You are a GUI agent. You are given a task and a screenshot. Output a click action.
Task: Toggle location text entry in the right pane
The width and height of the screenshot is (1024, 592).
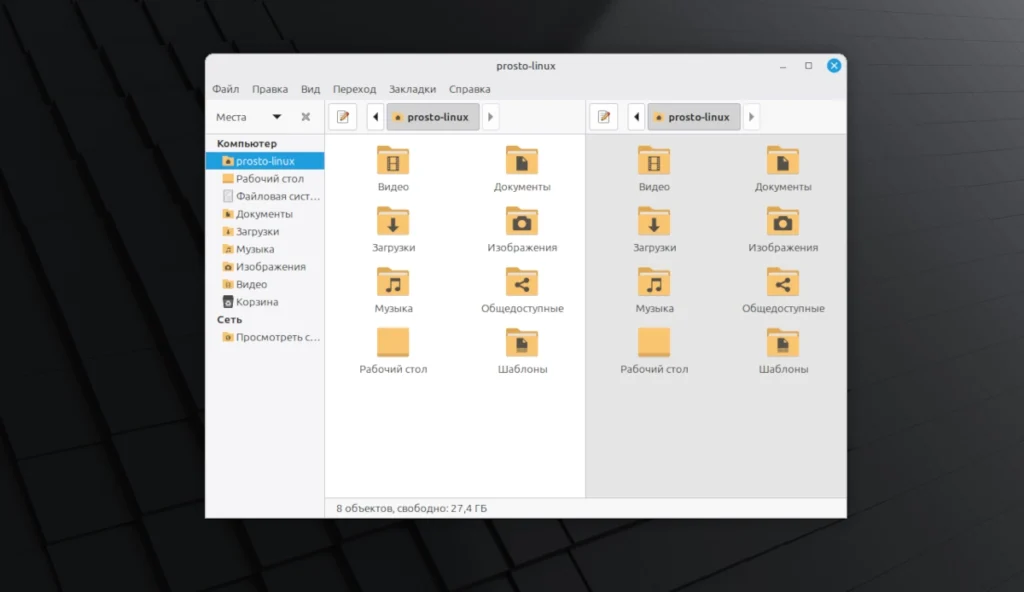tap(604, 117)
